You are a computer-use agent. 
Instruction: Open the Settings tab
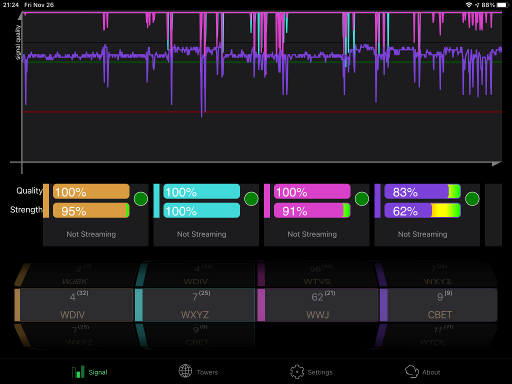click(311, 372)
